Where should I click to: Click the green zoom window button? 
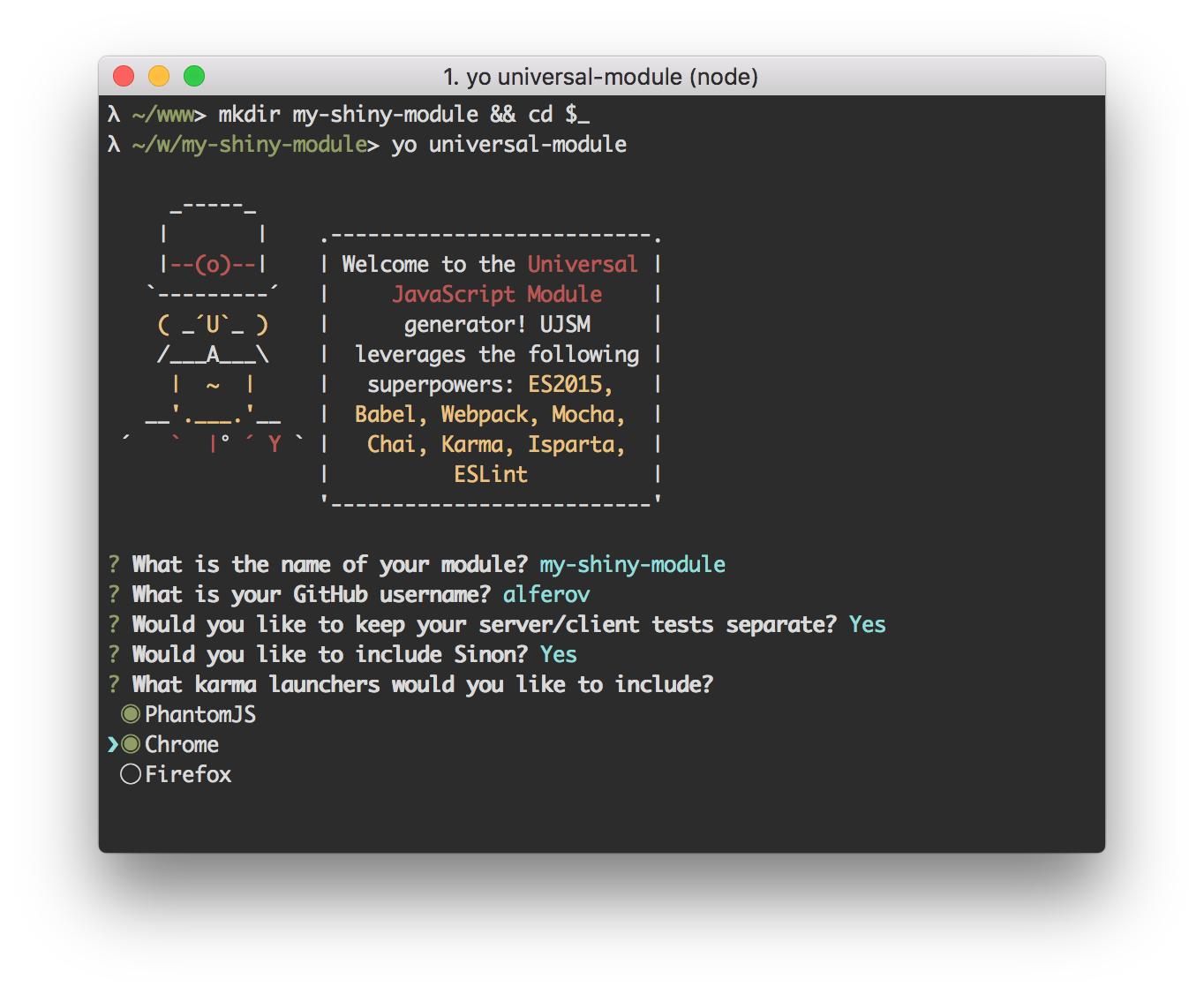point(194,76)
